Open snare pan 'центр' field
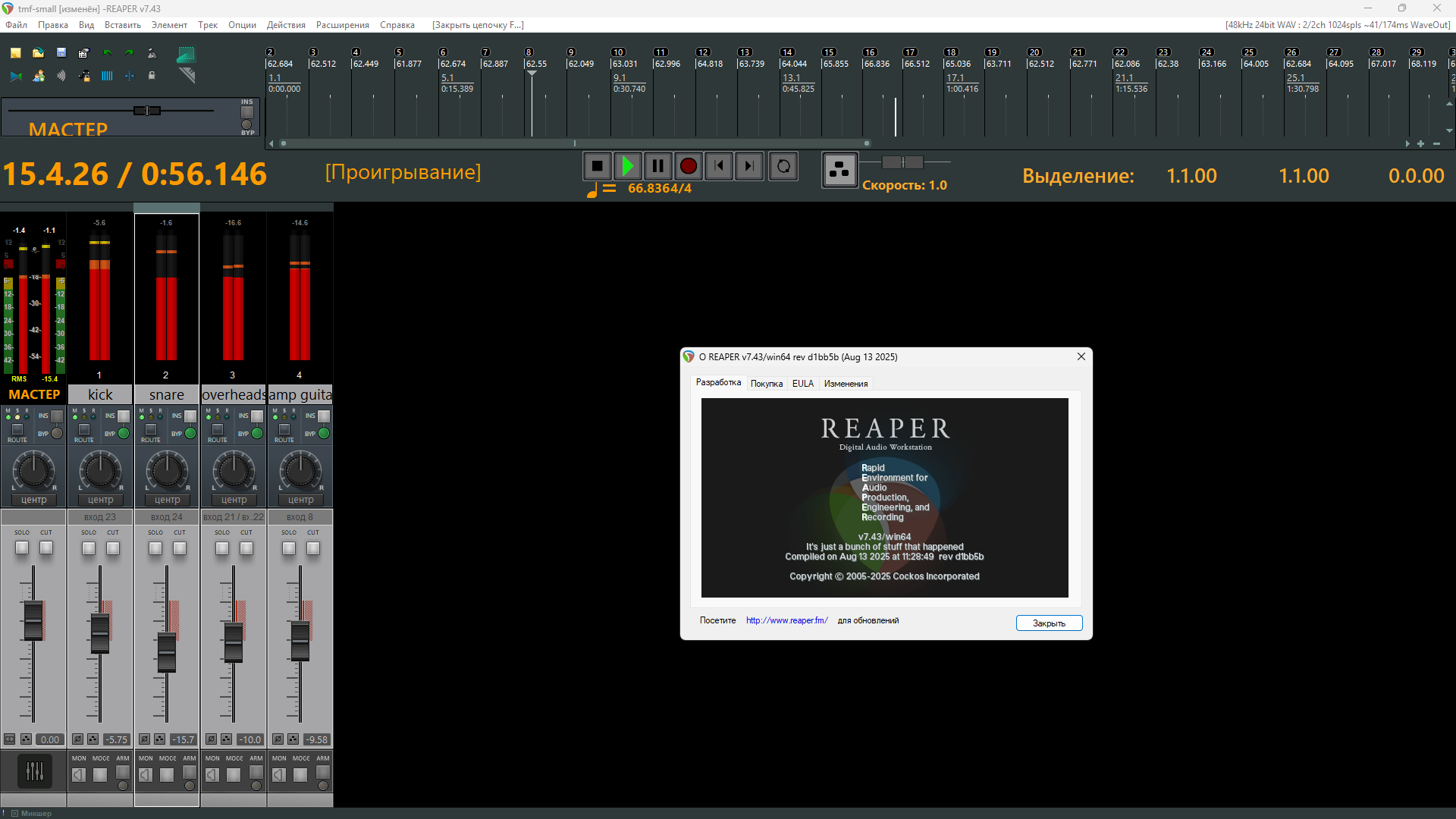 [167, 500]
